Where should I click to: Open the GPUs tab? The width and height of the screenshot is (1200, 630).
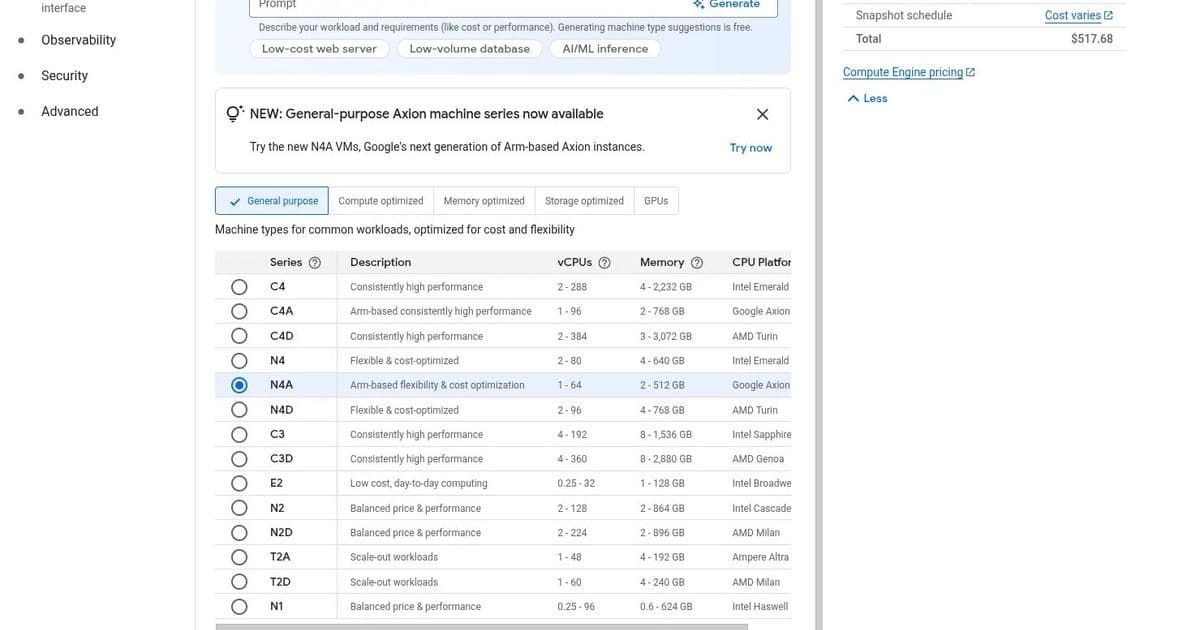click(656, 198)
